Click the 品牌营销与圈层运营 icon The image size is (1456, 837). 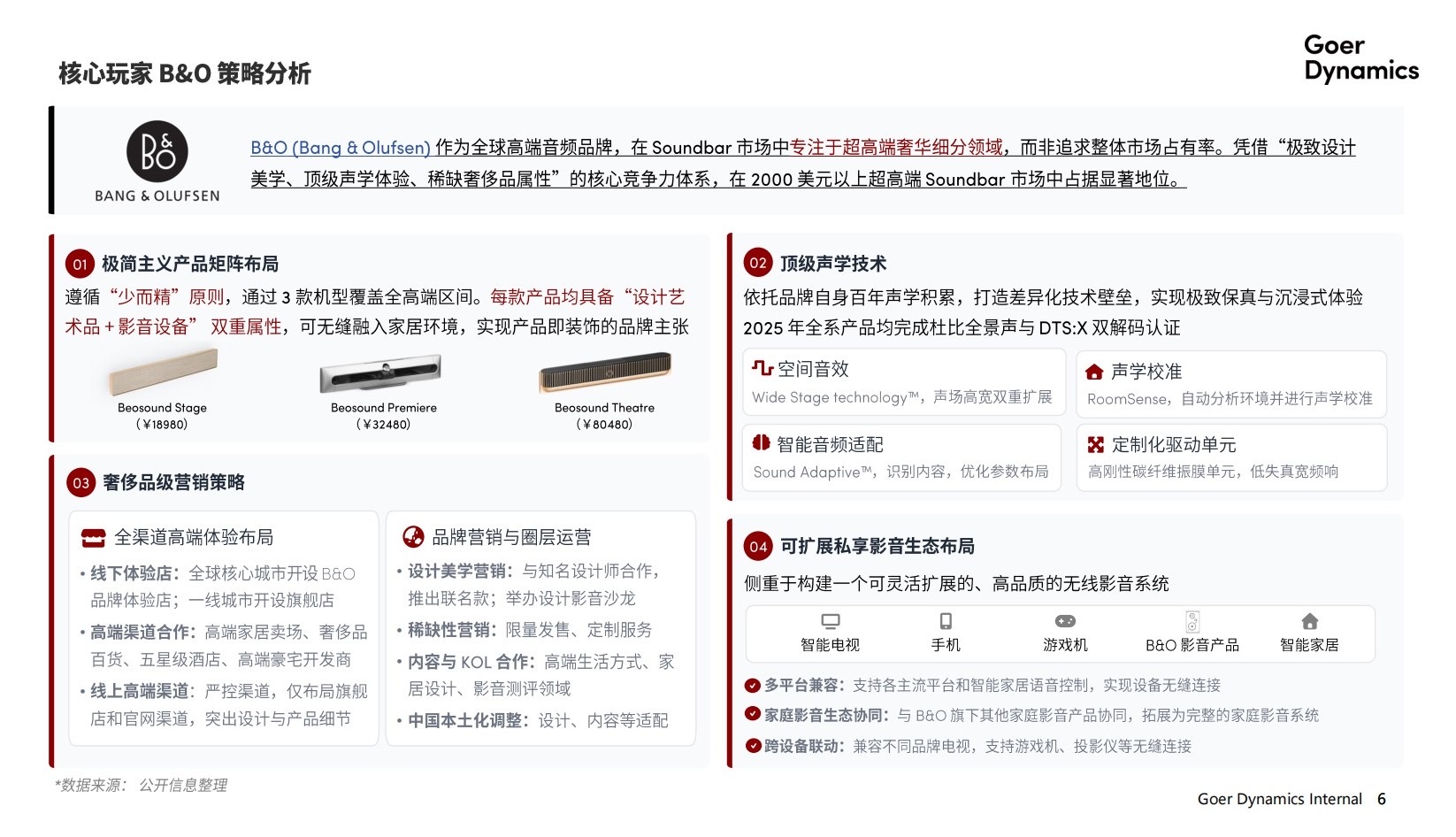[x=413, y=536]
